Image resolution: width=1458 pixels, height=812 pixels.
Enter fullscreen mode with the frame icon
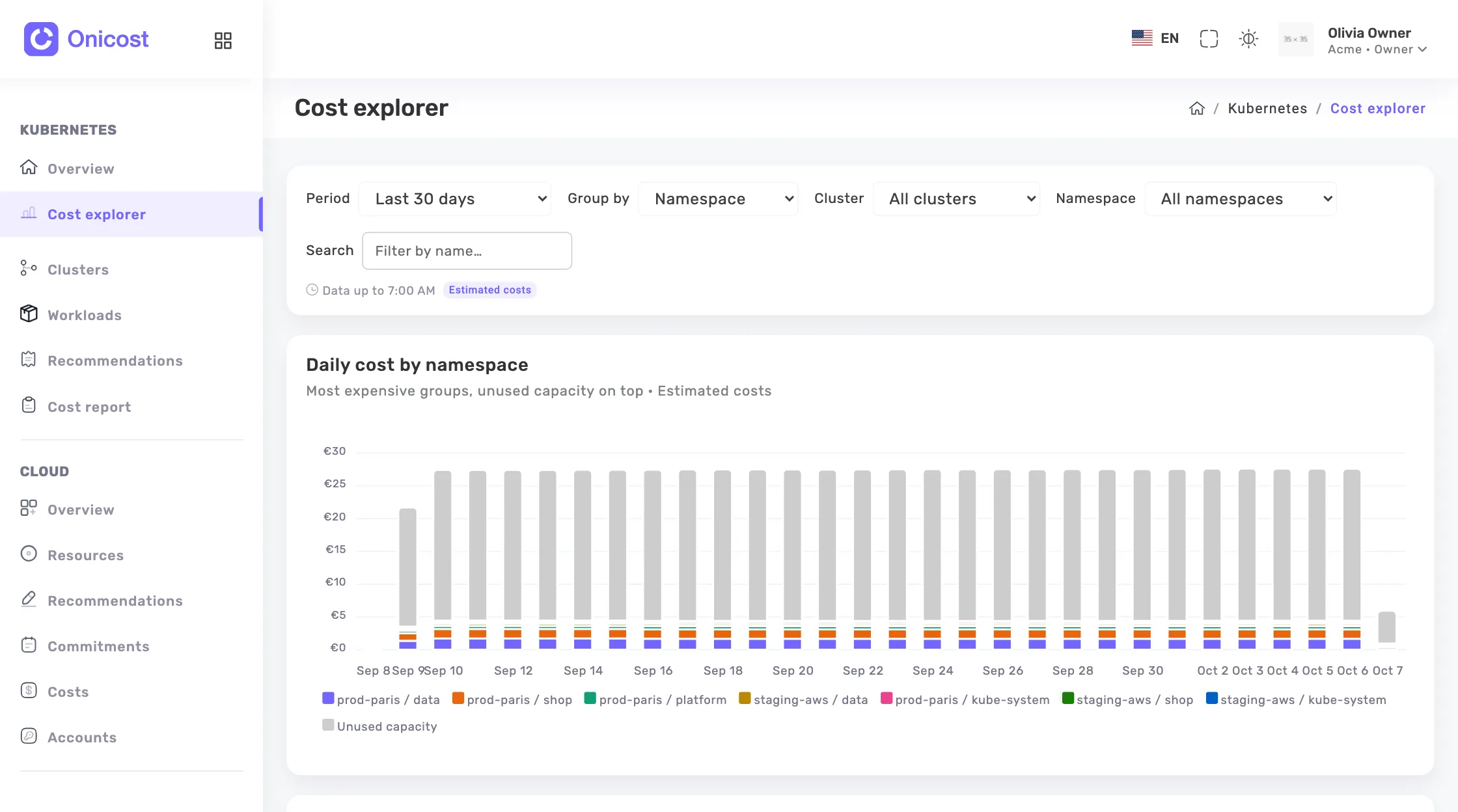point(1209,39)
